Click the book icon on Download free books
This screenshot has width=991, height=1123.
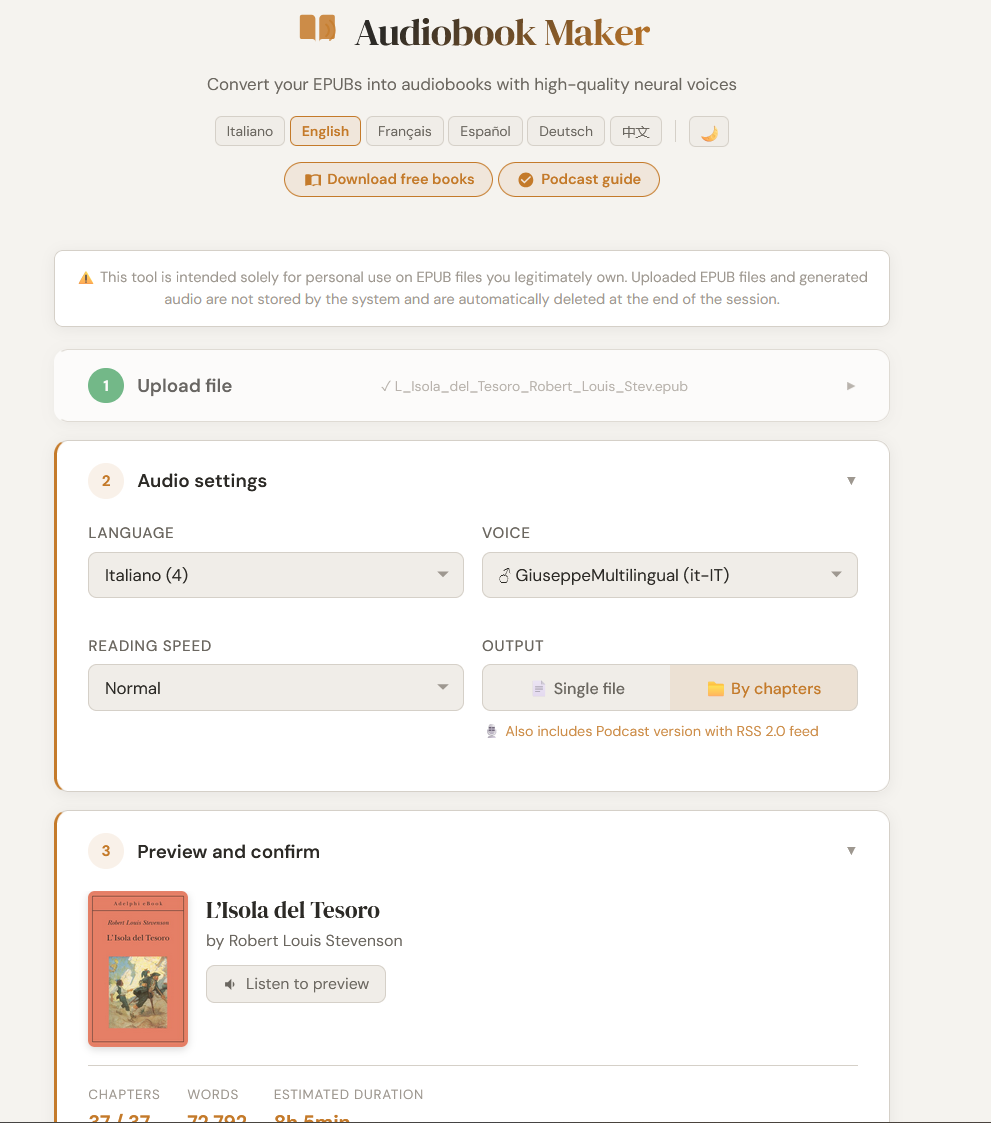coord(314,179)
